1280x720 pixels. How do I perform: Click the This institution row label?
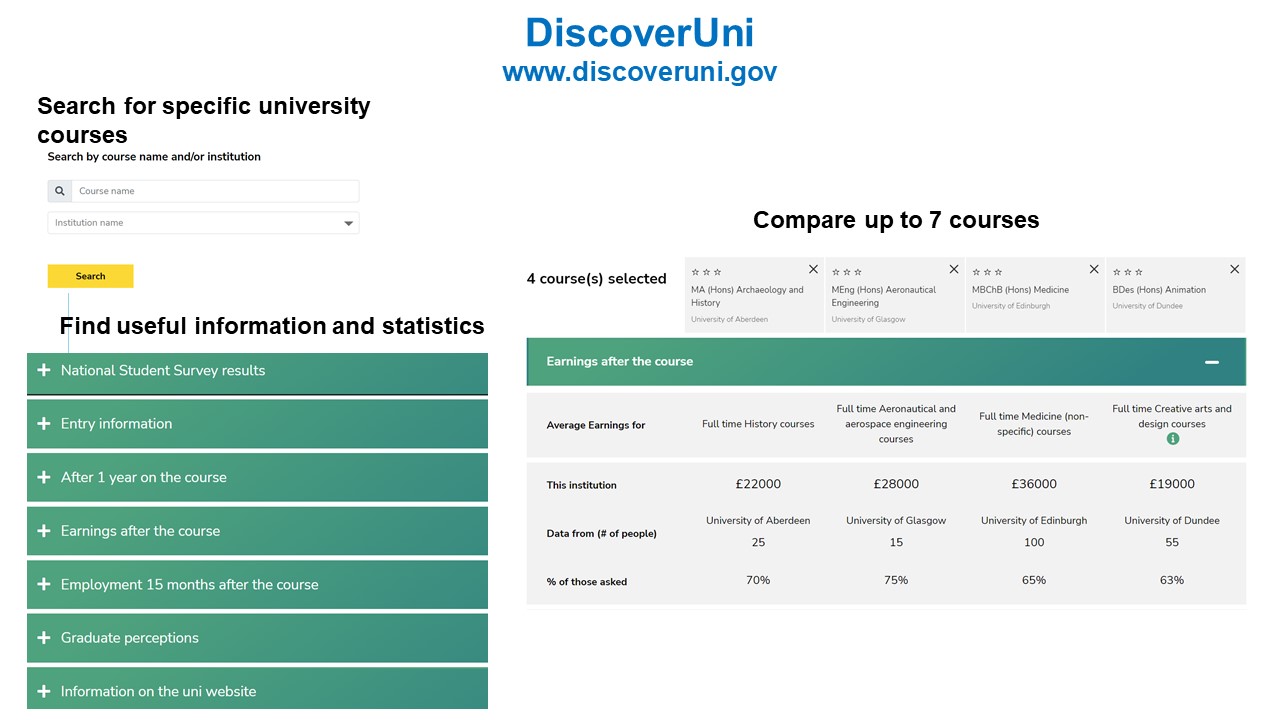click(x=582, y=485)
